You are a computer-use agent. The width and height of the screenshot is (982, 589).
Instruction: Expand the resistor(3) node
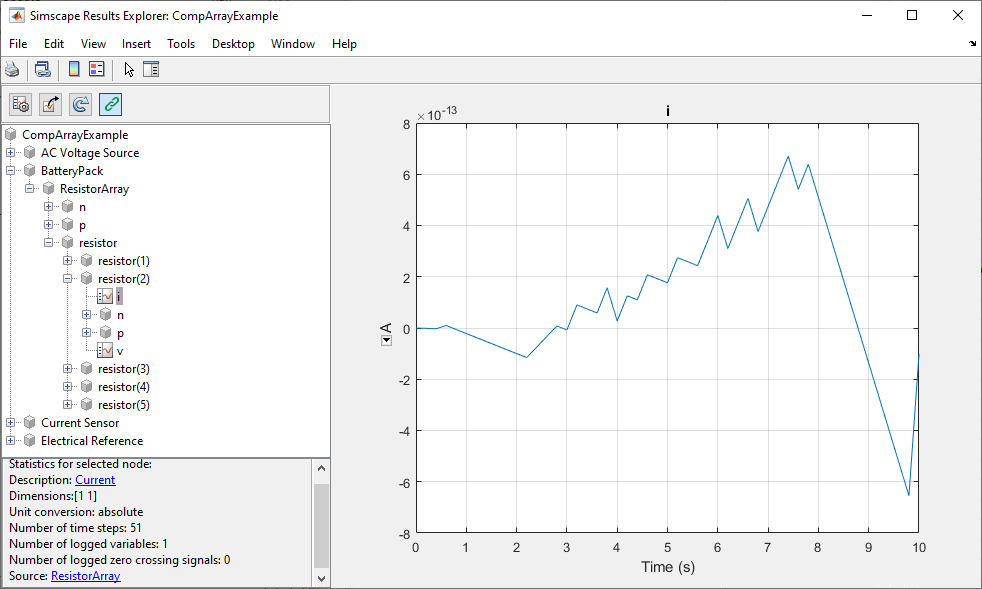pyautogui.click(x=68, y=368)
